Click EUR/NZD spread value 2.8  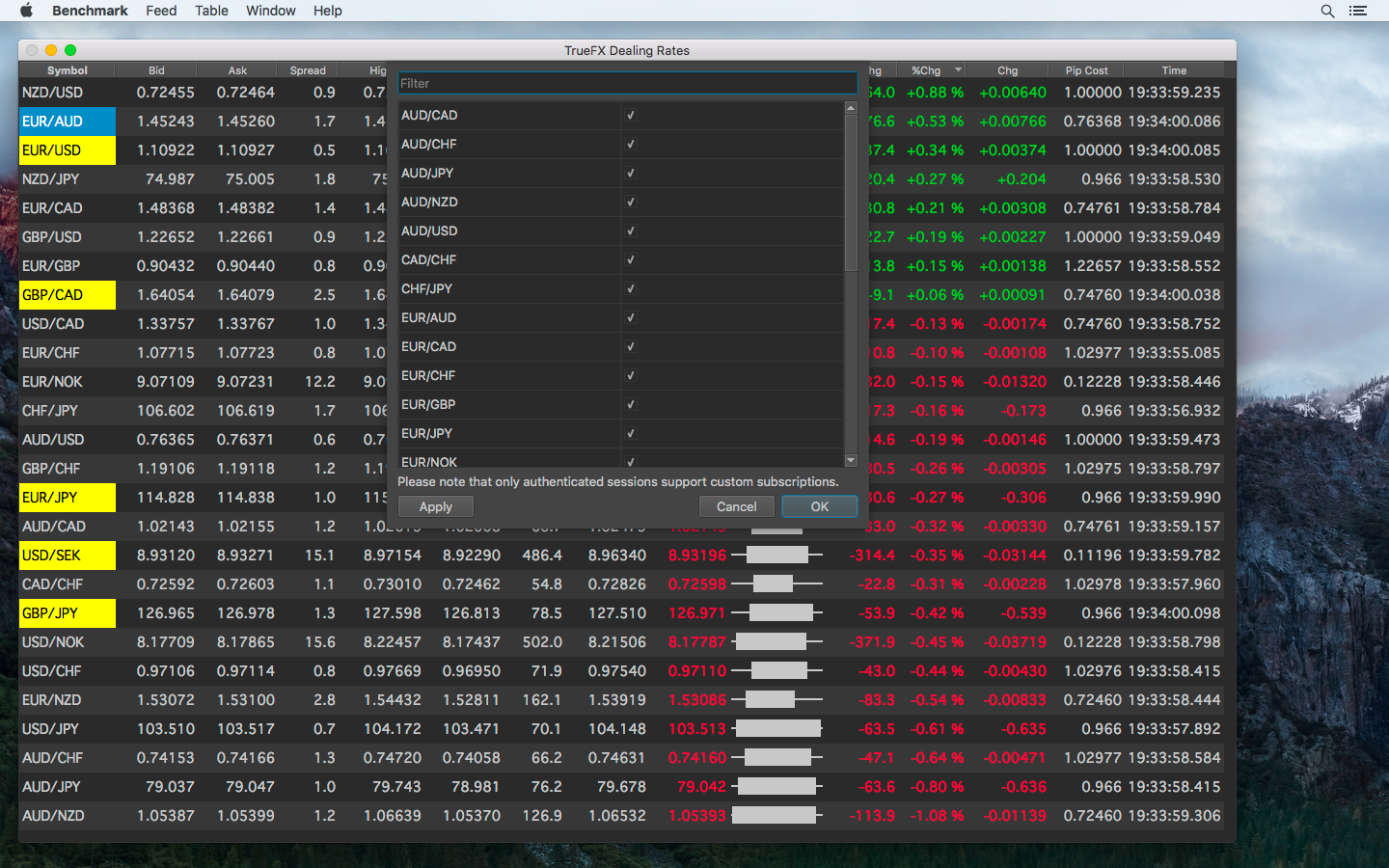coord(324,700)
